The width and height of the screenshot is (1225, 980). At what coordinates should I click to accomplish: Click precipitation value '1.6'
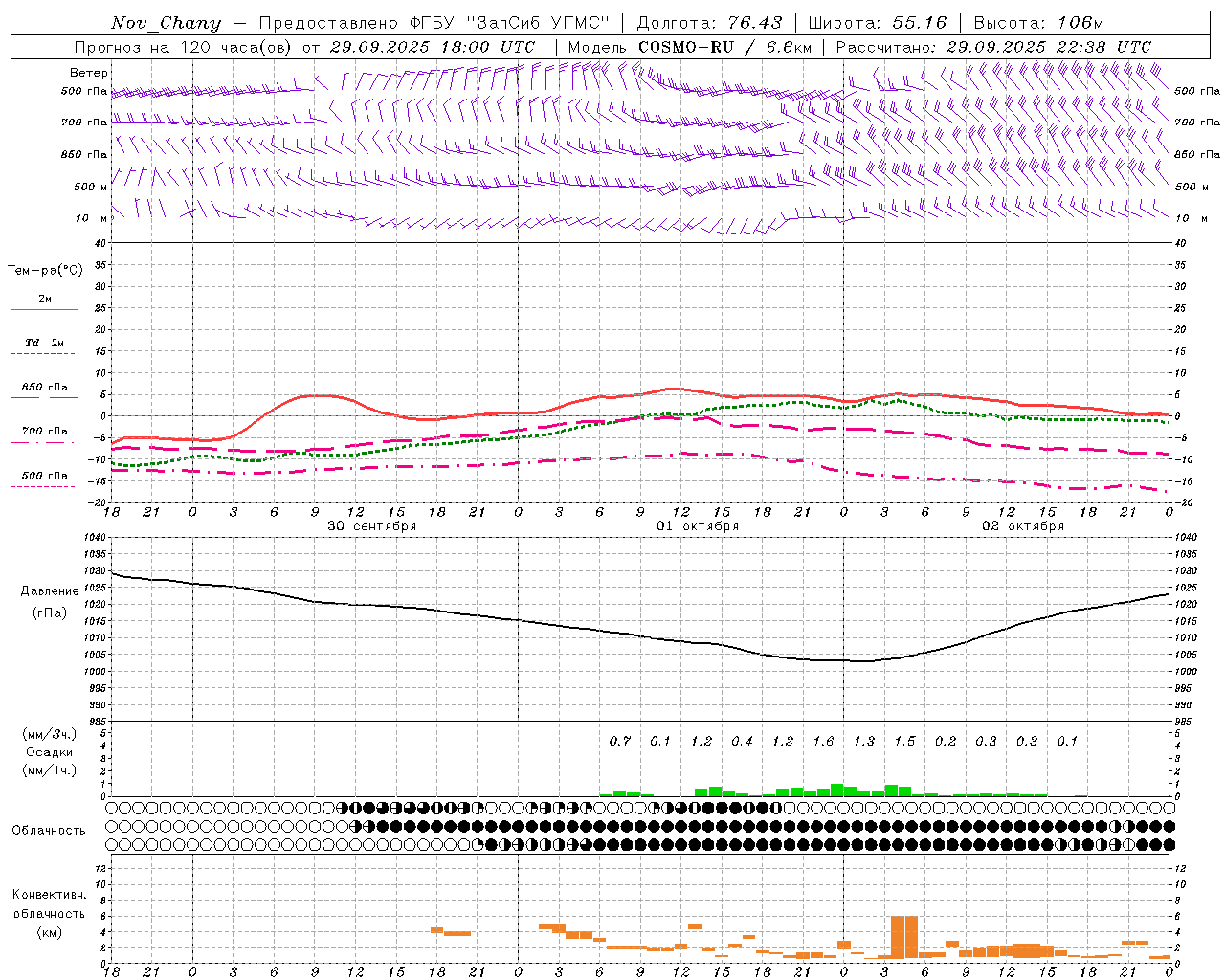[823, 742]
